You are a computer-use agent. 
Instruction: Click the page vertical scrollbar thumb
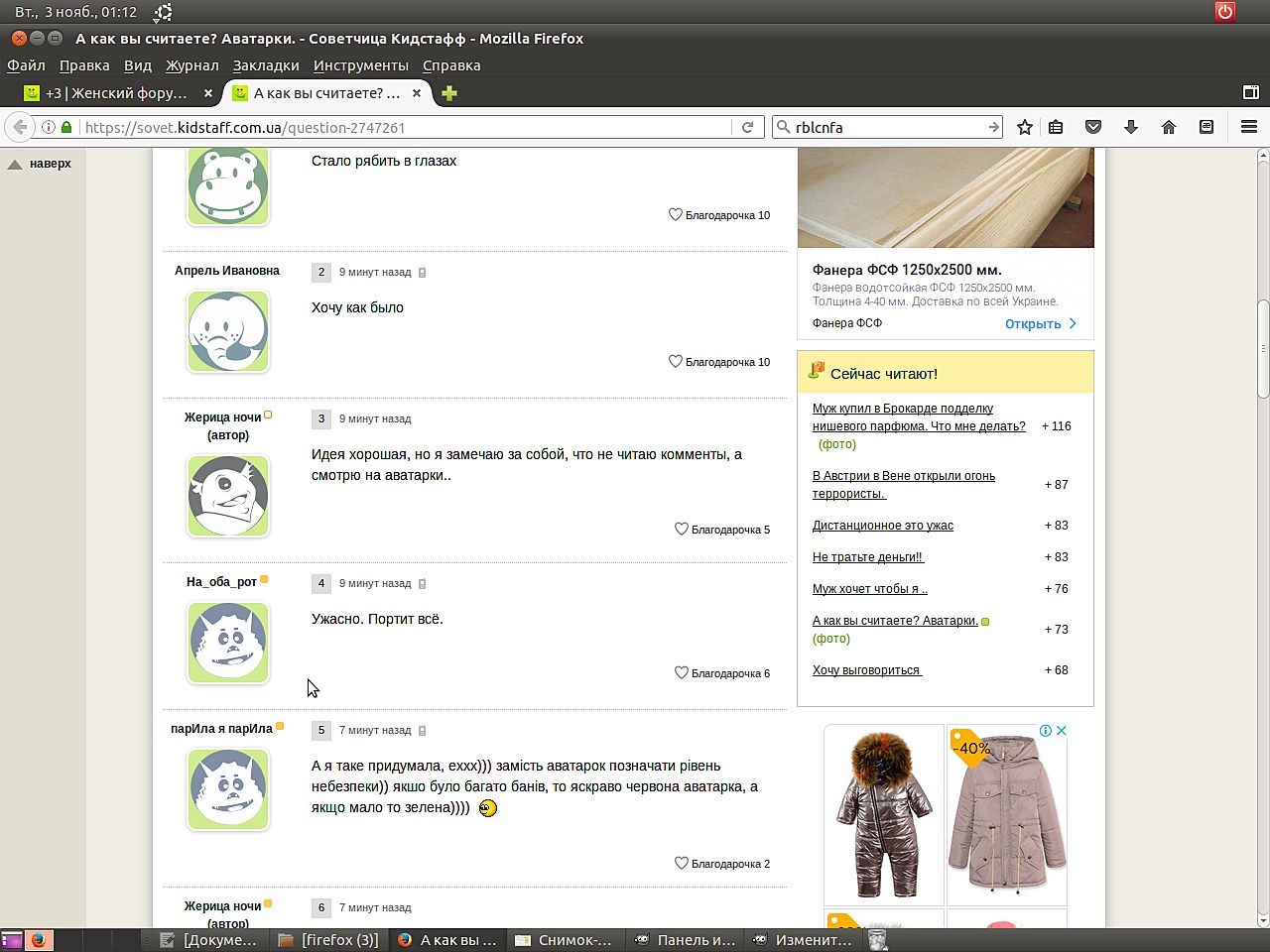tap(1263, 347)
